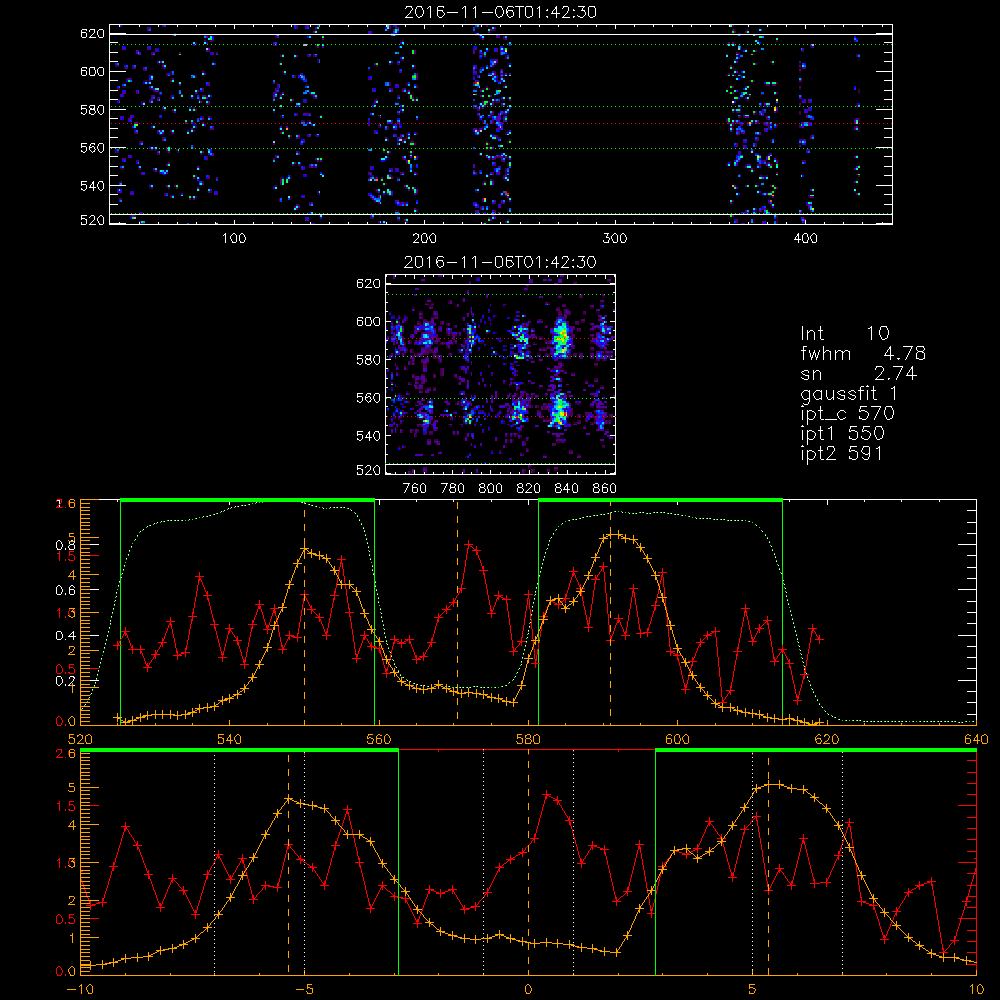Click x-axis label 600 on profile plot

[x=677, y=739]
